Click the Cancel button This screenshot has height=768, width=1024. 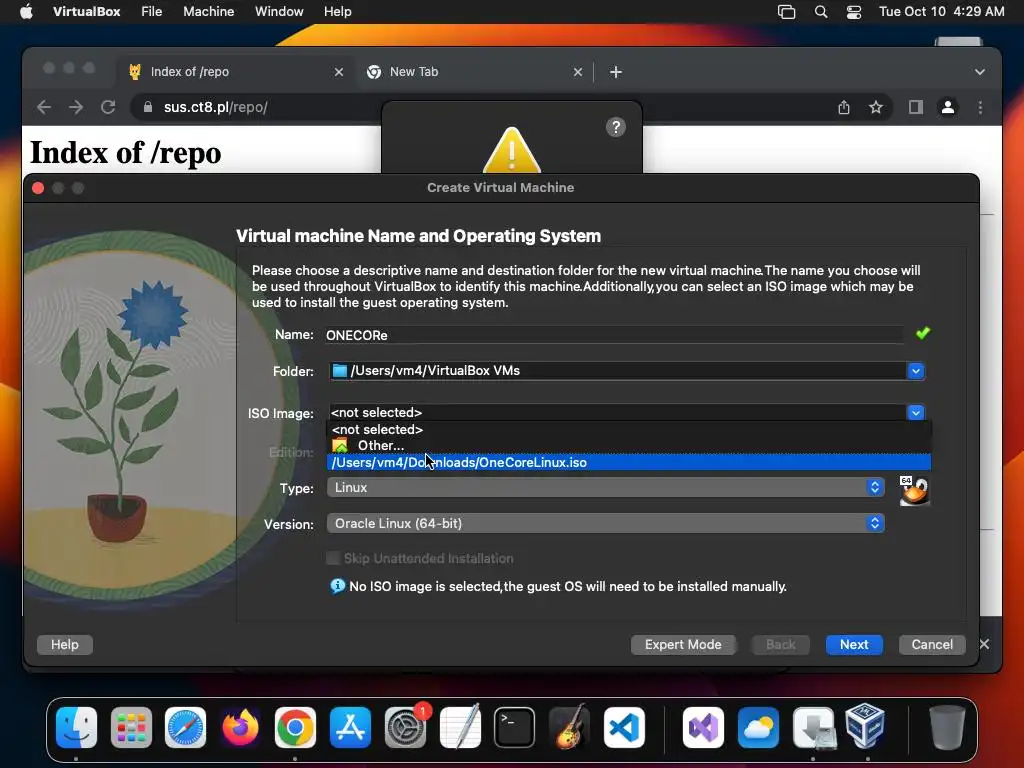[x=932, y=645]
